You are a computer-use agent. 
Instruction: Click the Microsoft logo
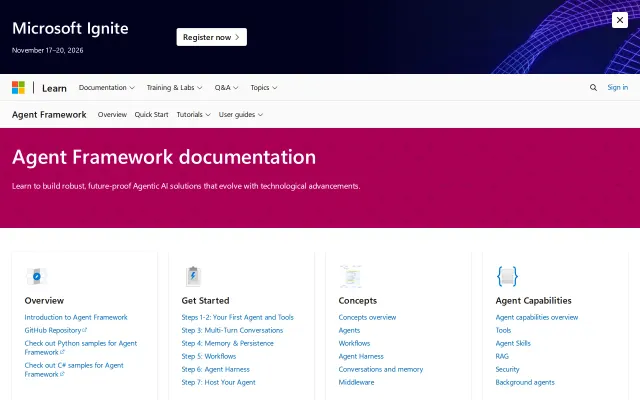tap(18, 87)
